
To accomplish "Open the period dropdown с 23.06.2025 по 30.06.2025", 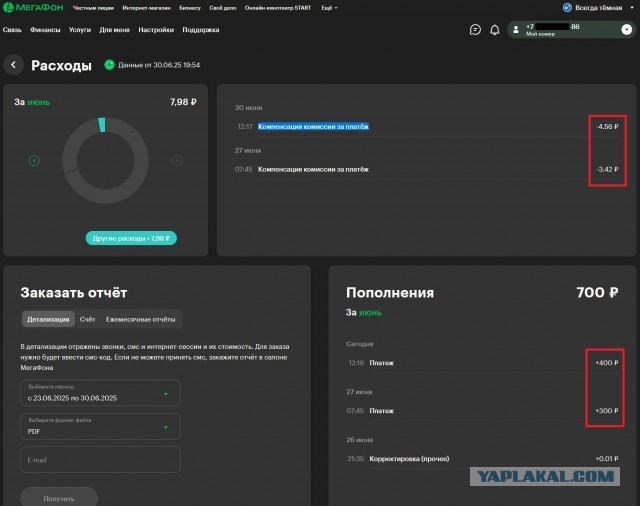I will (100, 393).
